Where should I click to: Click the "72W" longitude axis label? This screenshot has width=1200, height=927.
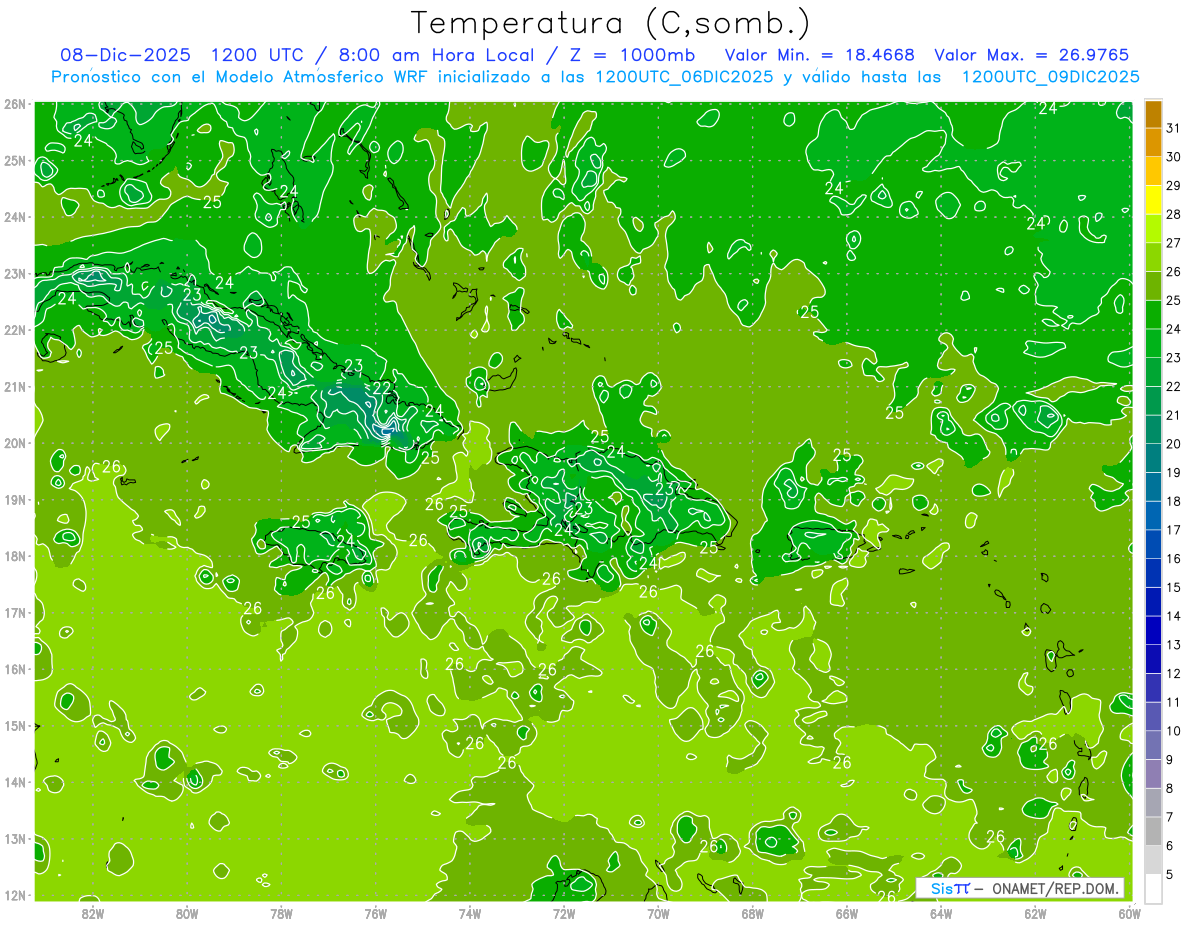click(564, 913)
